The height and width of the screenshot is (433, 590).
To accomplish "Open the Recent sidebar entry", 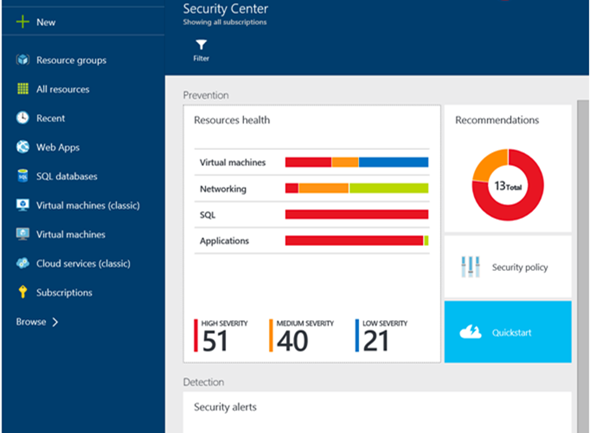I will [50, 118].
